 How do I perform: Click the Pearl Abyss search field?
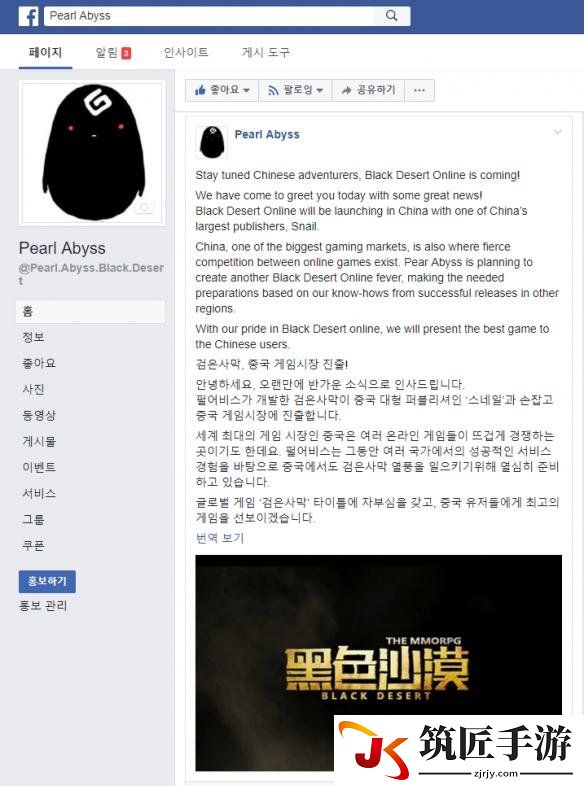(209, 16)
